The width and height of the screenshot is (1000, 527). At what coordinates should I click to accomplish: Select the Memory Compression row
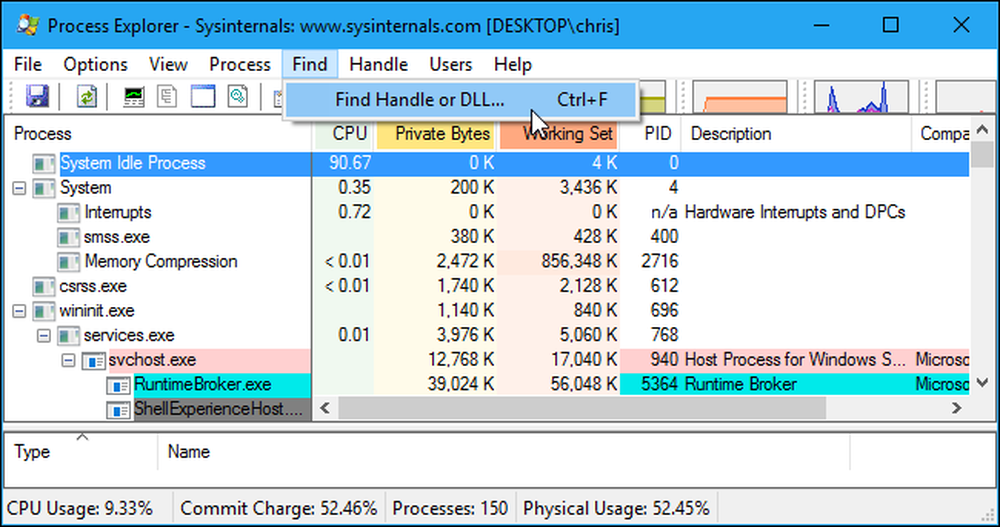click(x=488, y=262)
